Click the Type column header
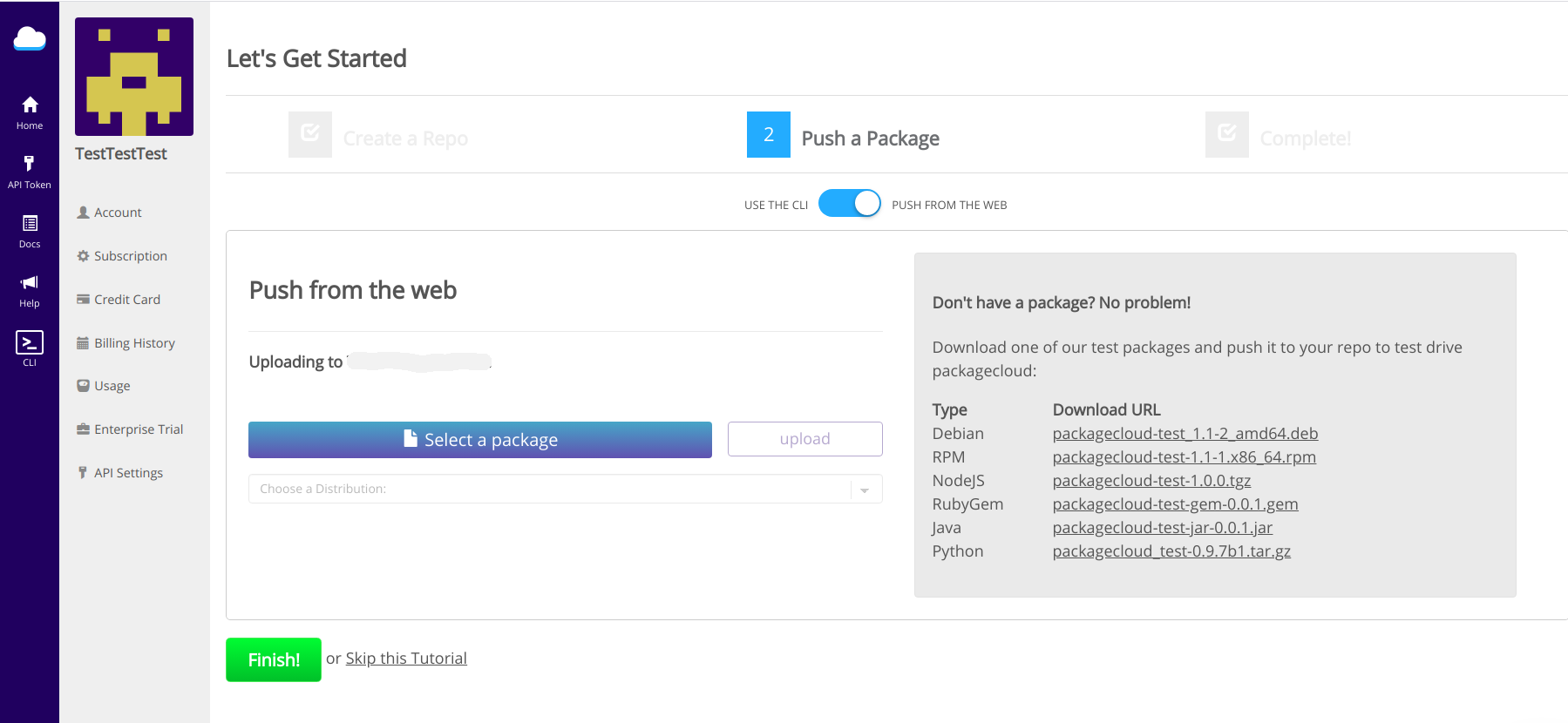This screenshot has height=723, width=1568. tap(949, 410)
